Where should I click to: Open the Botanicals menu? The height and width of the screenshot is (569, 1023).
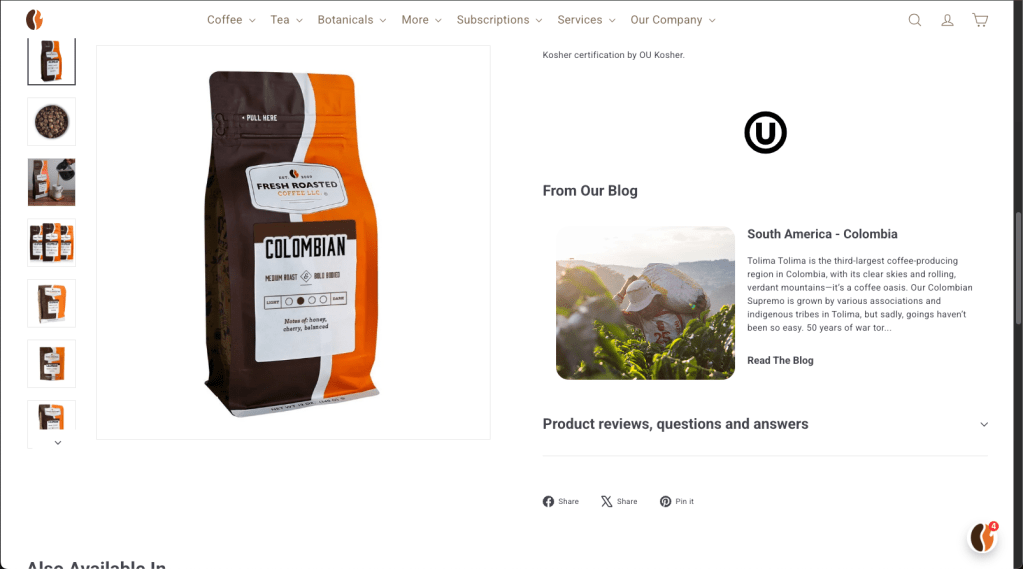click(352, 20)
